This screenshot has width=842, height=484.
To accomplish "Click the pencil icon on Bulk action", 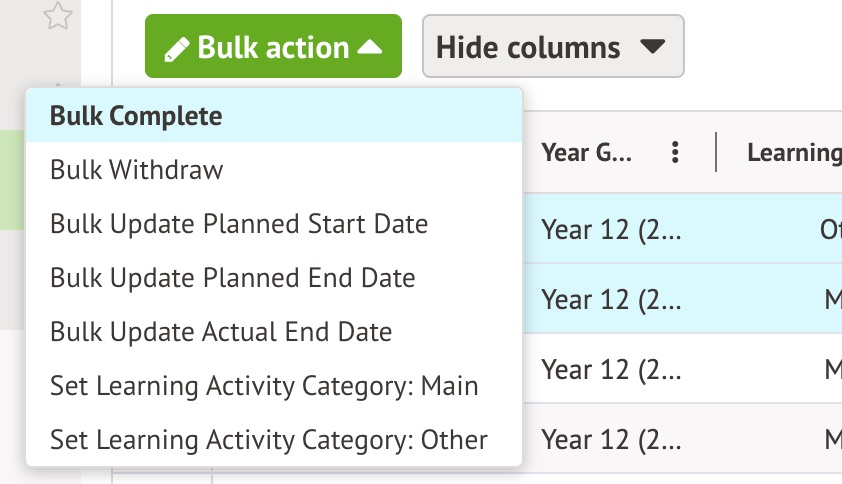I will [176, 47].
